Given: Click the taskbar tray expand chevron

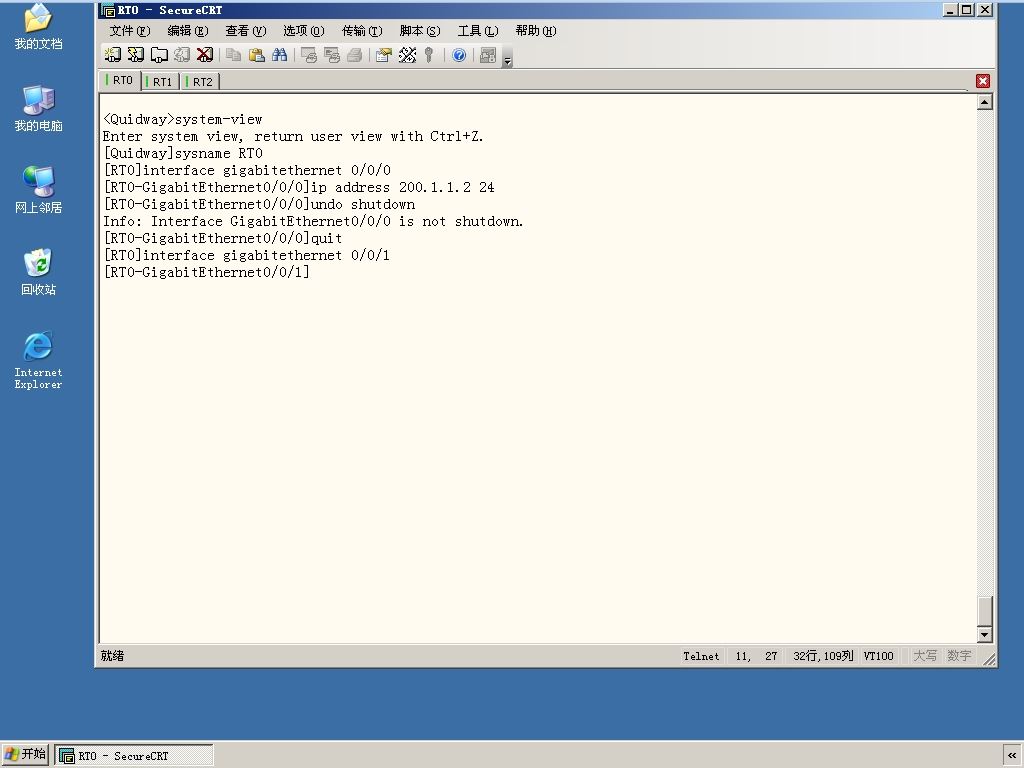Looking at the screenshot, I should click(1012, 756).
